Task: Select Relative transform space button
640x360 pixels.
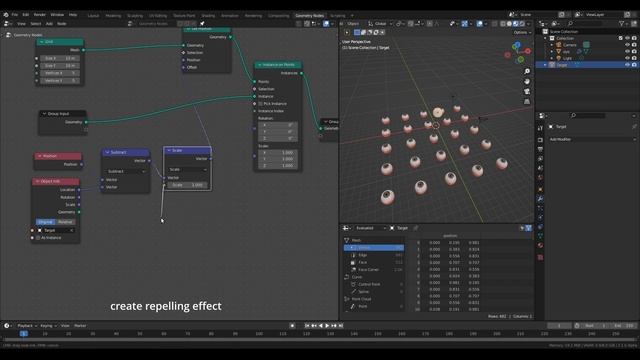Action: (65, 222)
